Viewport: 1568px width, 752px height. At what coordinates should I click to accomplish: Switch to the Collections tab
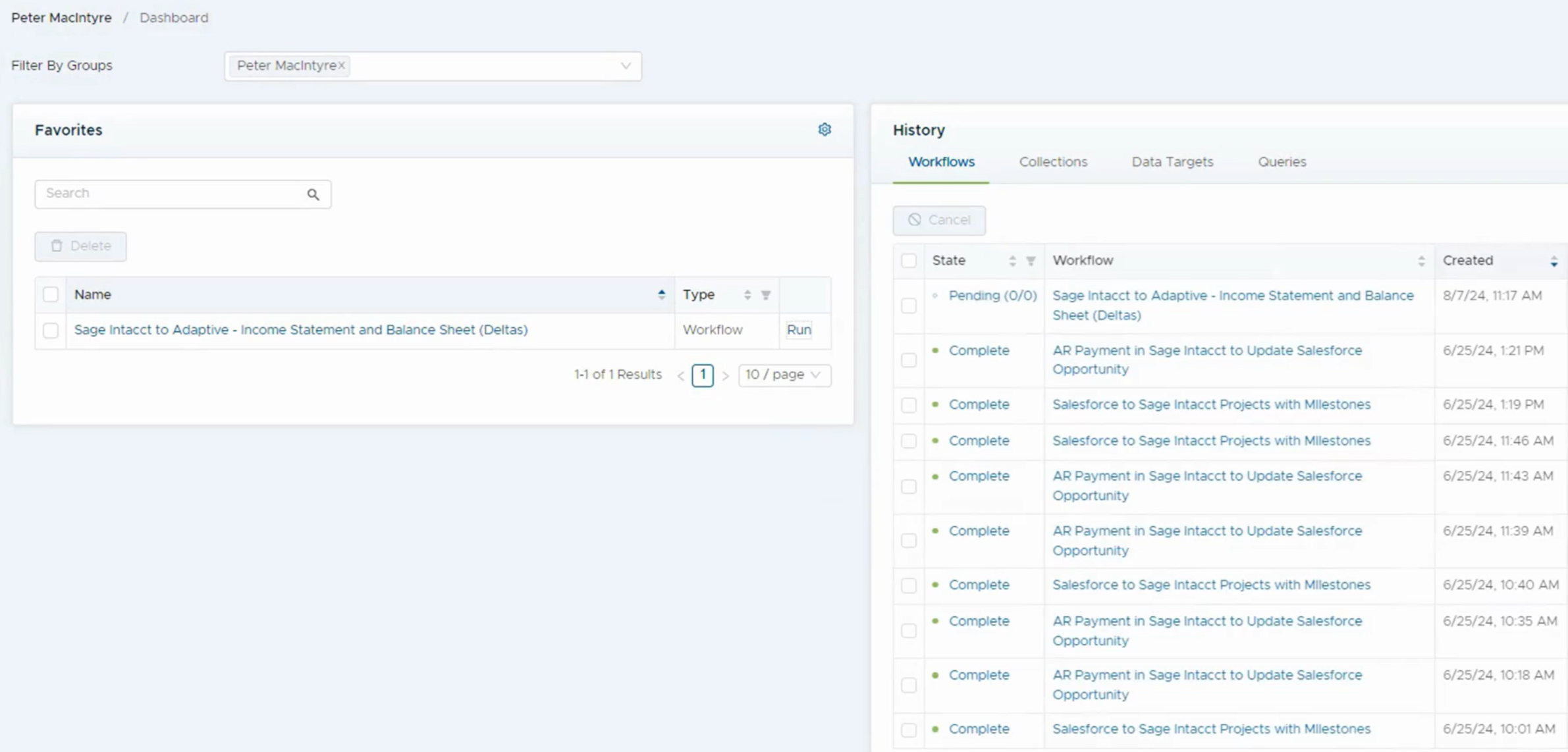tap(1052, 162)
